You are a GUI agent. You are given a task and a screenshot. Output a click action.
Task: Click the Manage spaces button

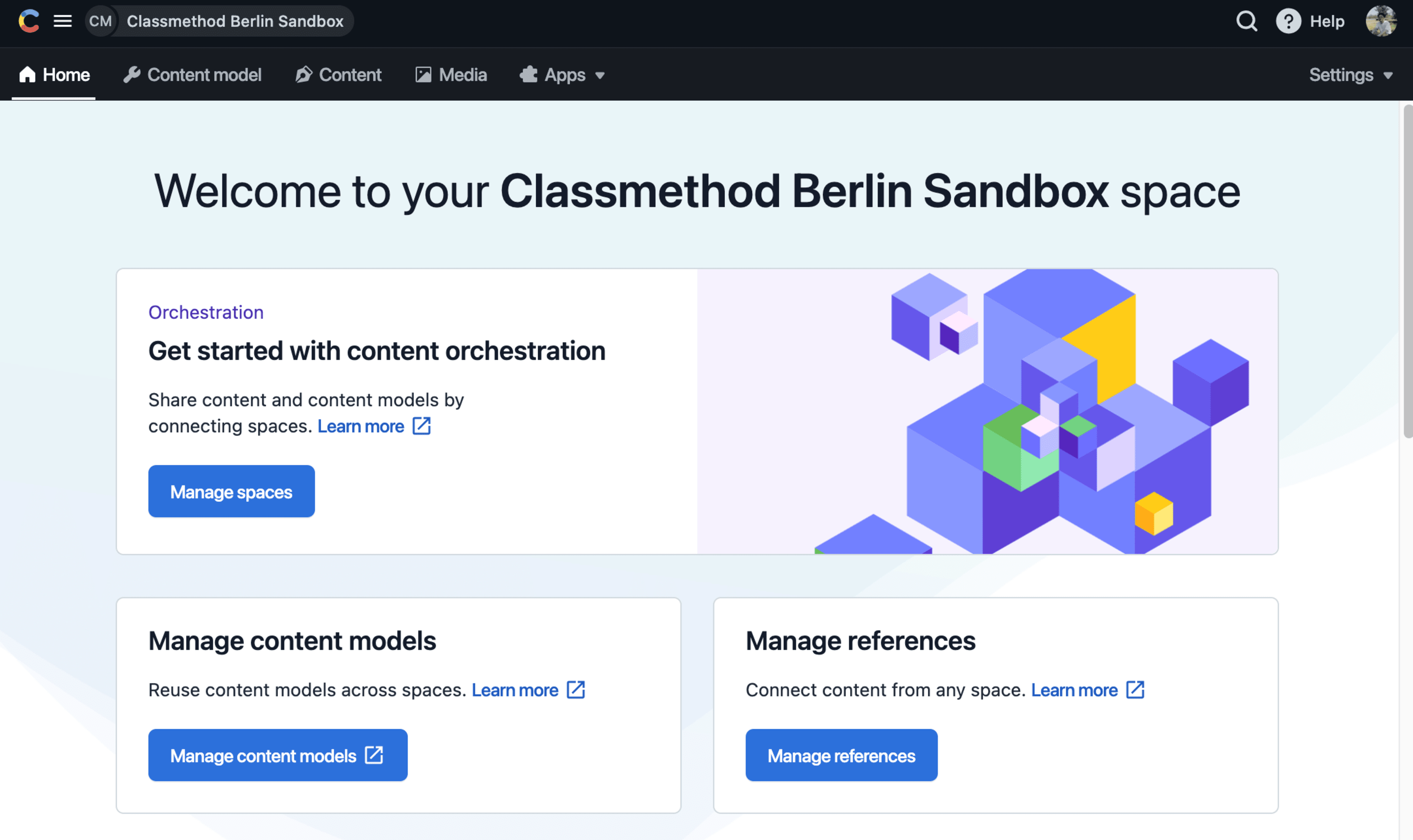coord(232,491)
